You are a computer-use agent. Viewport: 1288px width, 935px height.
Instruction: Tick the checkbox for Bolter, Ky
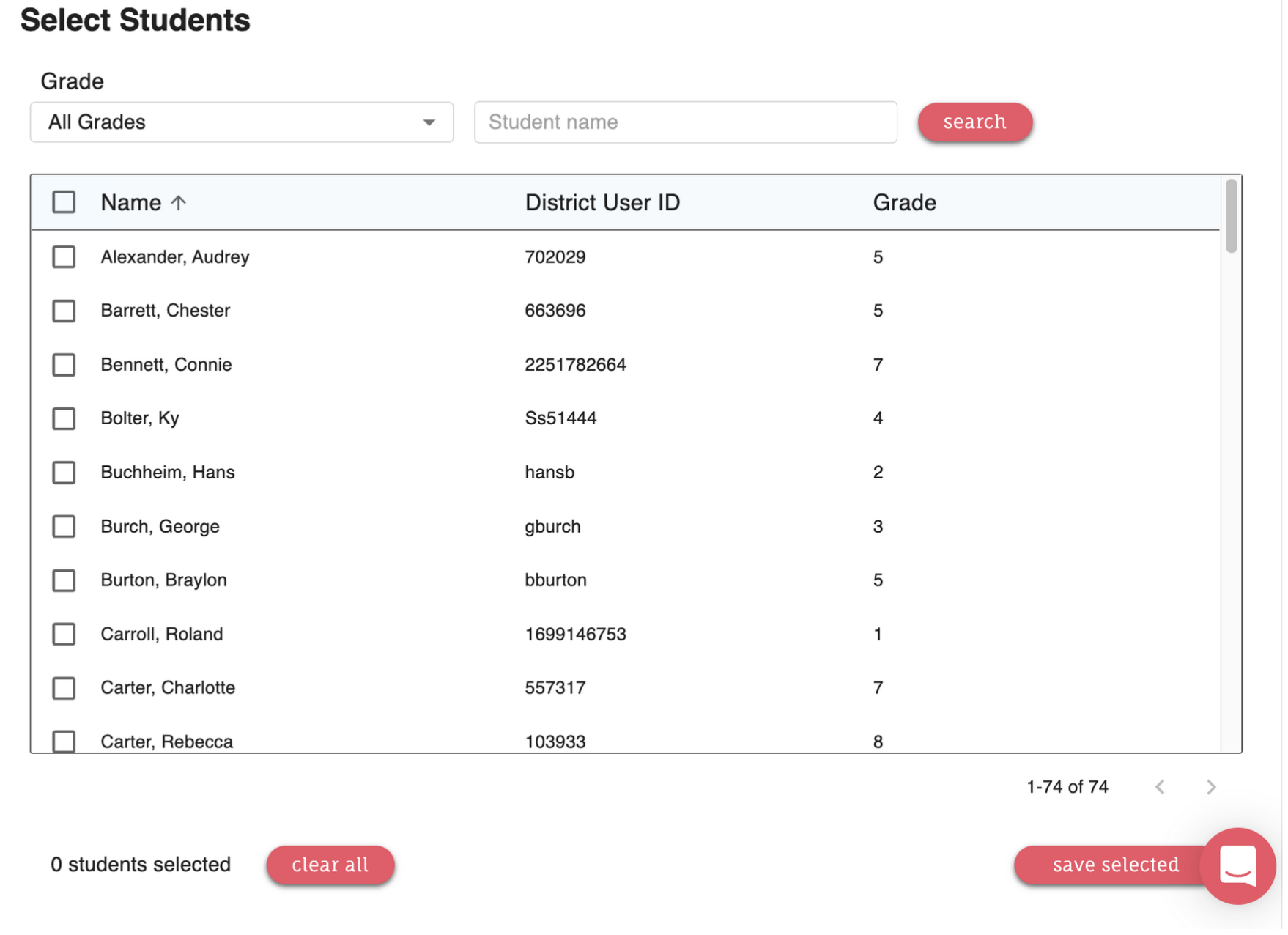click(x=64, y=420)
